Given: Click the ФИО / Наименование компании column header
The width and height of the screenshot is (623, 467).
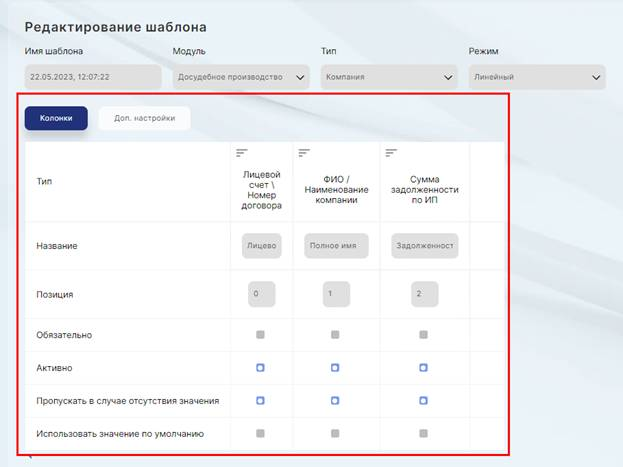Looking at the screenshot, I should point(336,190).
